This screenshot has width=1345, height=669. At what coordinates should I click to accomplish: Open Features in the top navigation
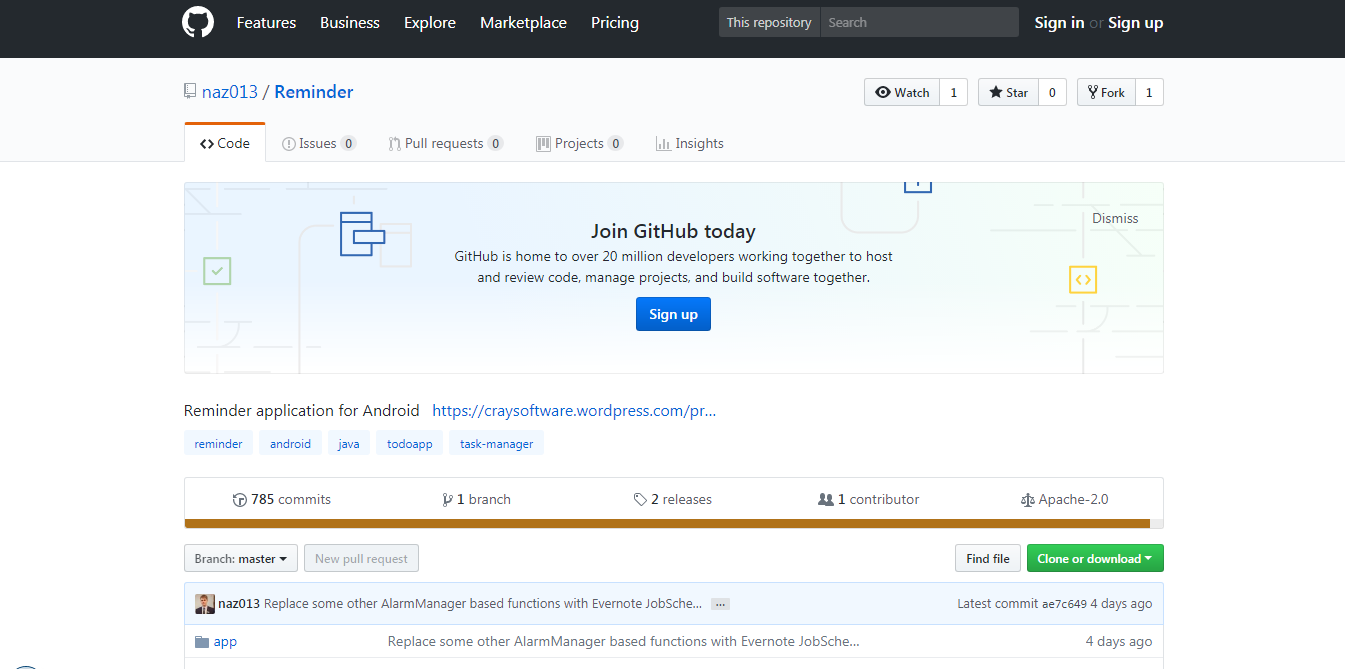point(266,22)
